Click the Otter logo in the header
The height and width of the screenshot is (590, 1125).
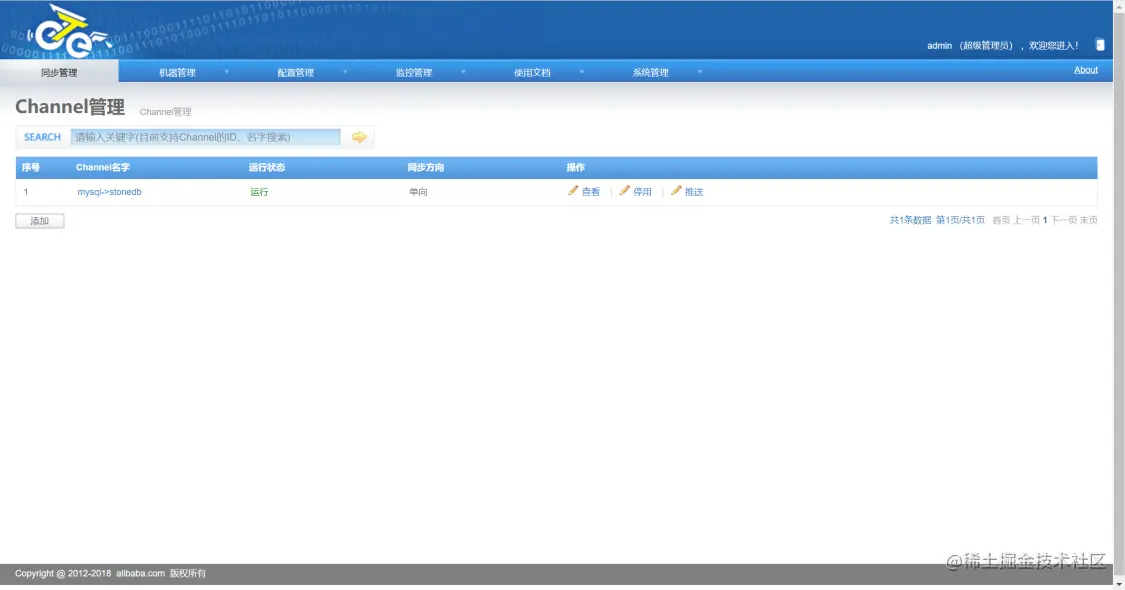[x=69, y=31]
